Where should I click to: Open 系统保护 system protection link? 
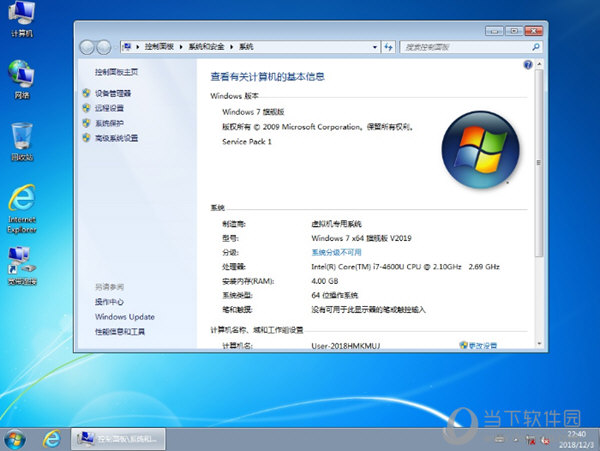click(109, 123)
